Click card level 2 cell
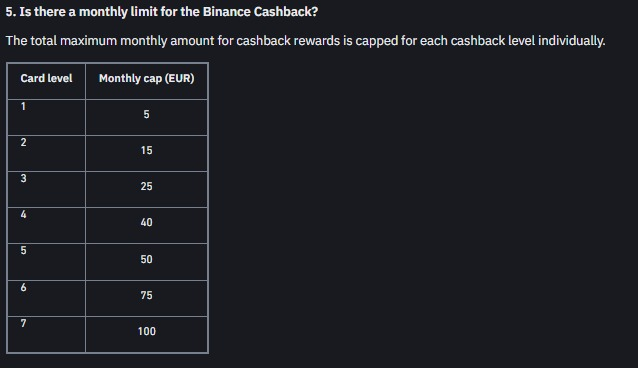This screenshot has width=638, height=368. (x=46, y=153)
